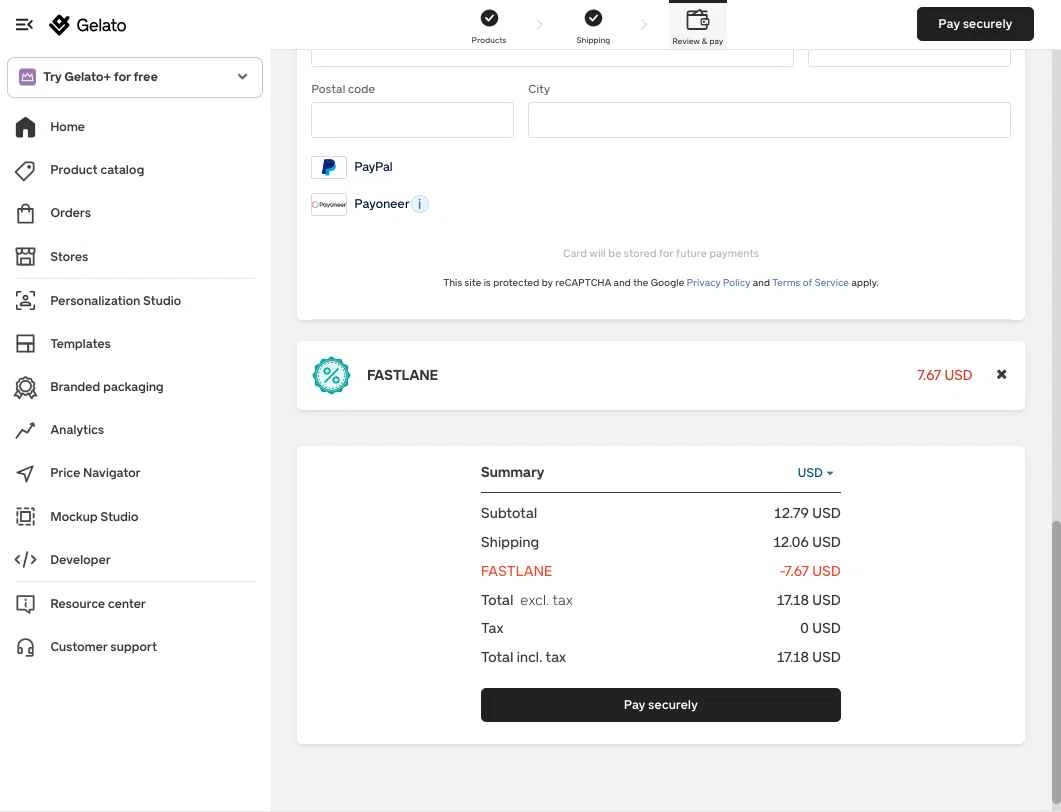
Task: Click the Product catalog tag icon
Action: (x=25, y=170)
